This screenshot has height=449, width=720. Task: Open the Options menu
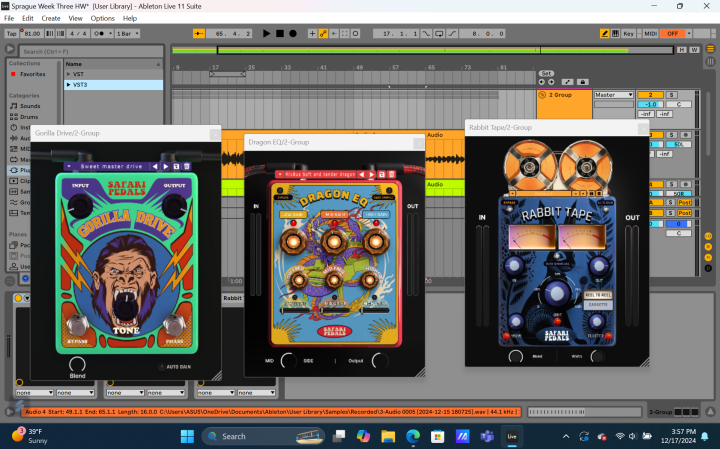(x=102, y=18)
